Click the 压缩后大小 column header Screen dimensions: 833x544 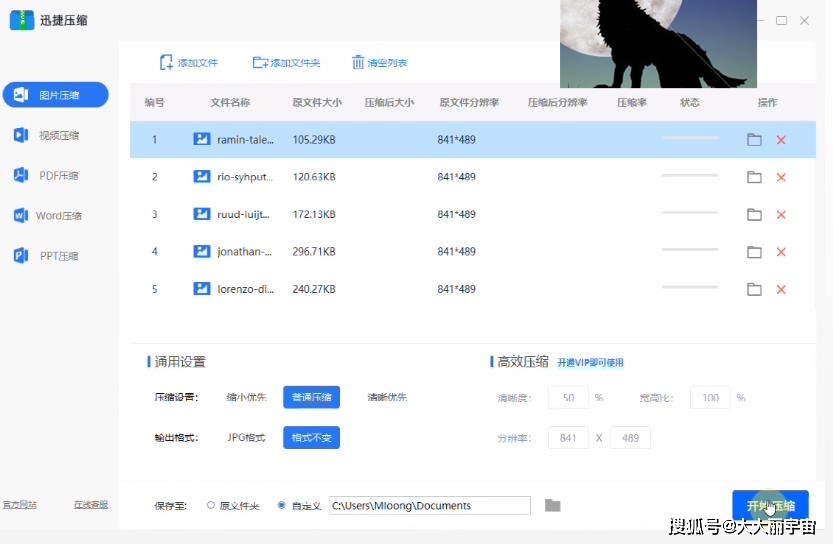pyautogui.click(x=389, y=102)
